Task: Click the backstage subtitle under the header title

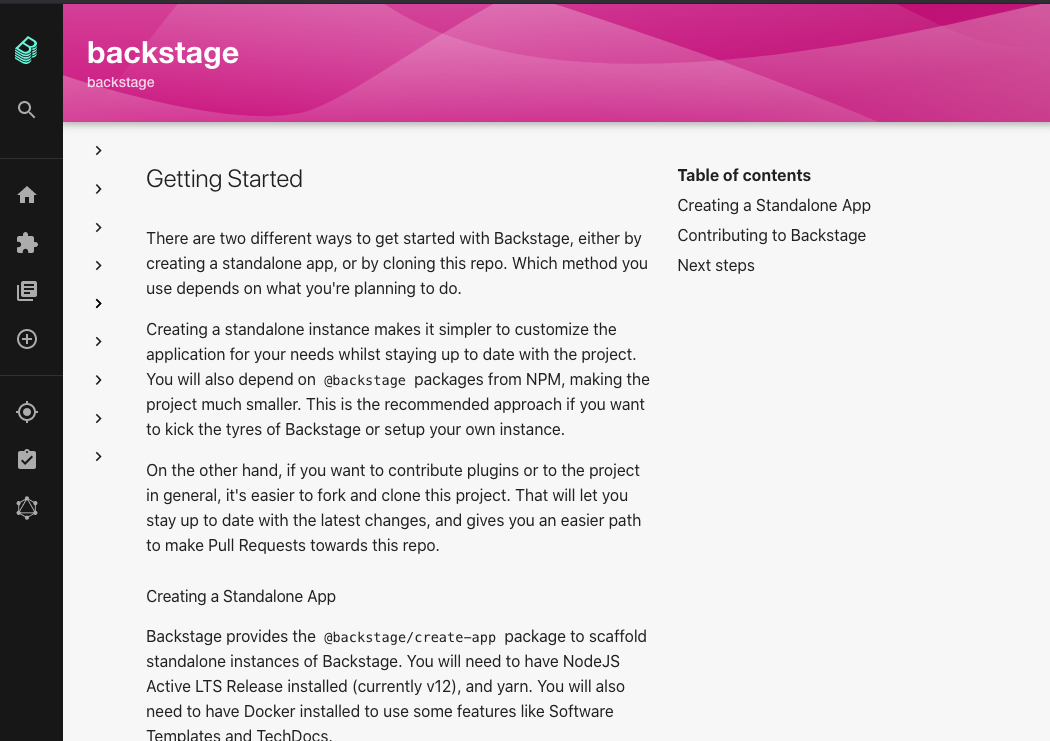Action: pyautogui.click(x=120, y=82)
